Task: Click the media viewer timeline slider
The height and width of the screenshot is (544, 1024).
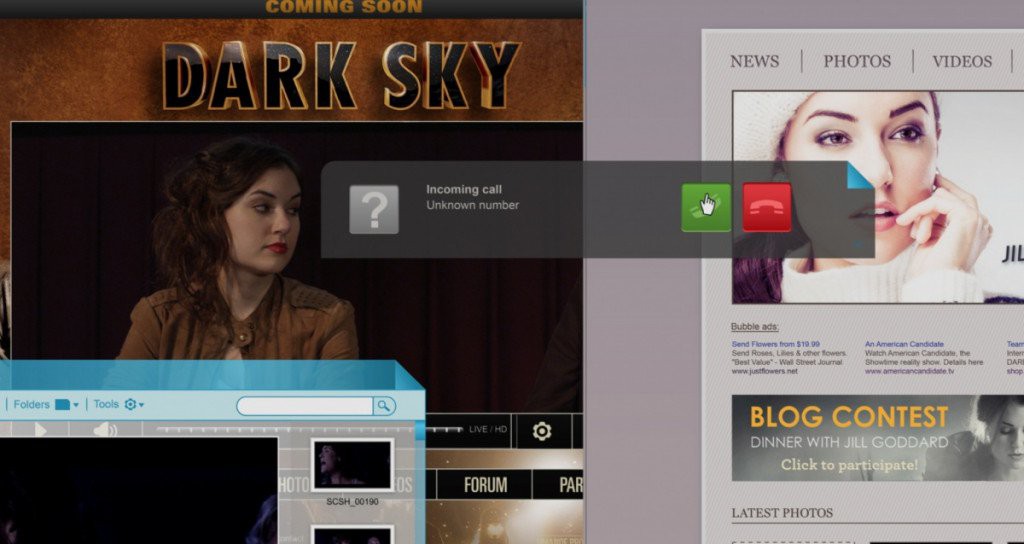Action: click(x=280, y=430)
